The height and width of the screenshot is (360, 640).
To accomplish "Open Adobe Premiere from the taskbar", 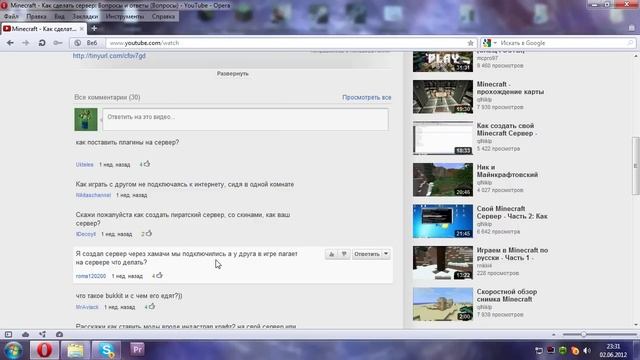I will (137, 349).
